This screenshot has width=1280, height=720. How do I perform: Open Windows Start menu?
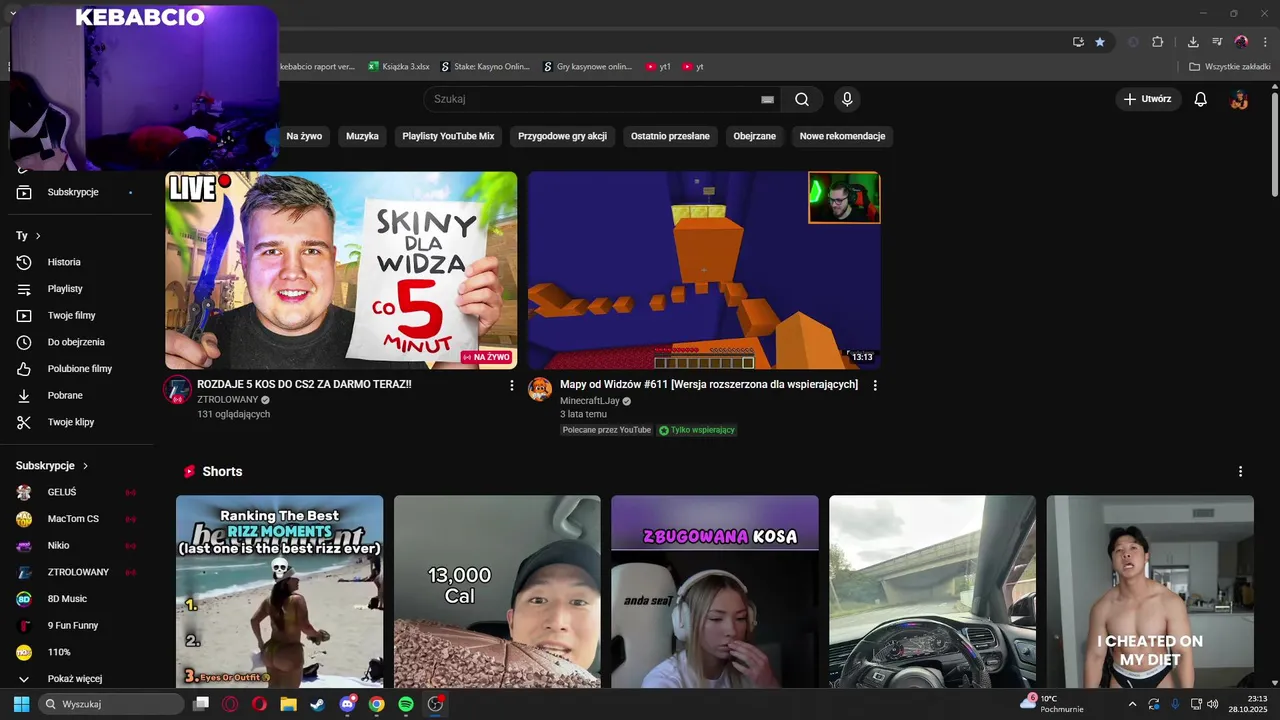coord(21,704)
